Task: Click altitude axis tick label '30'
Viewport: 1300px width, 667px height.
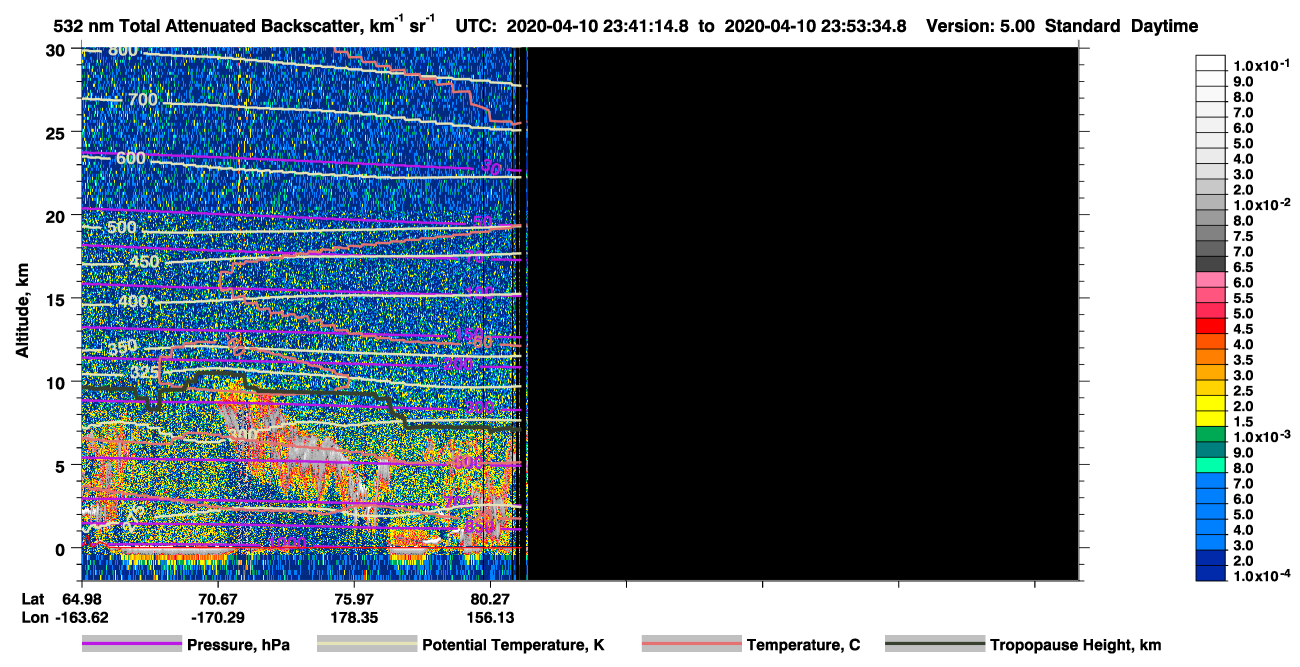Action: coord(56,49)
